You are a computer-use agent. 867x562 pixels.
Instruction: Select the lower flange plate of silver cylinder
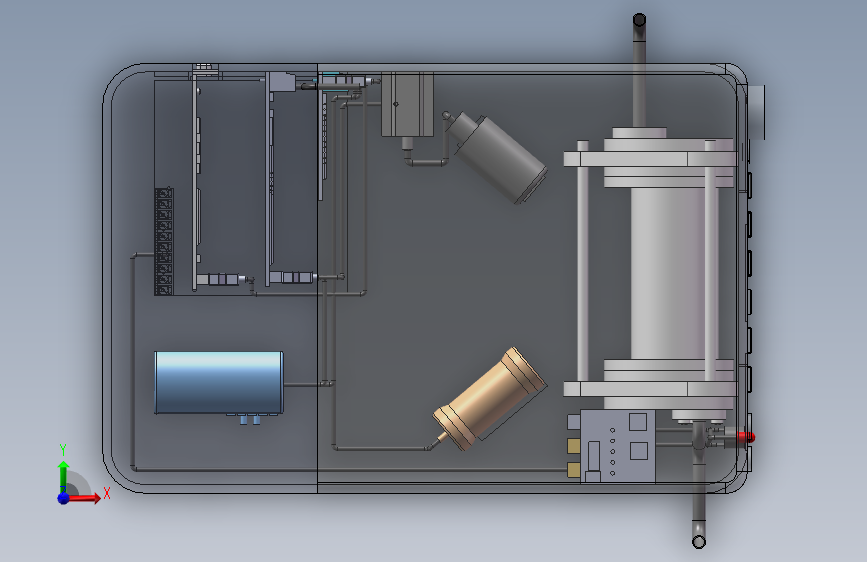point(650,389)
